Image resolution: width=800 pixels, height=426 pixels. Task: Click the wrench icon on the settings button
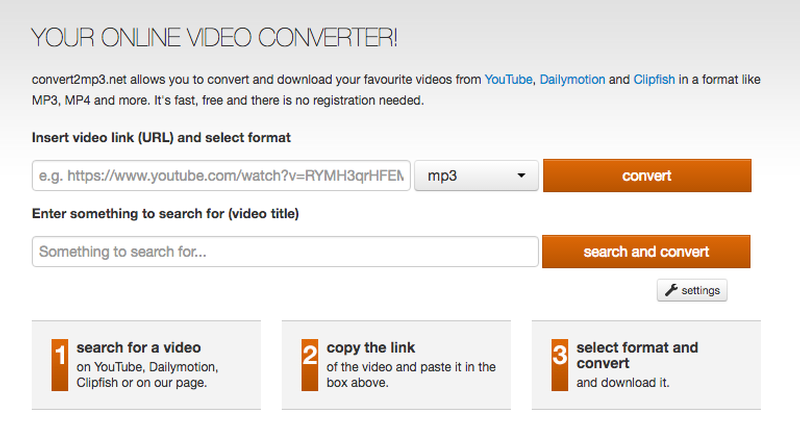point(669,291)
